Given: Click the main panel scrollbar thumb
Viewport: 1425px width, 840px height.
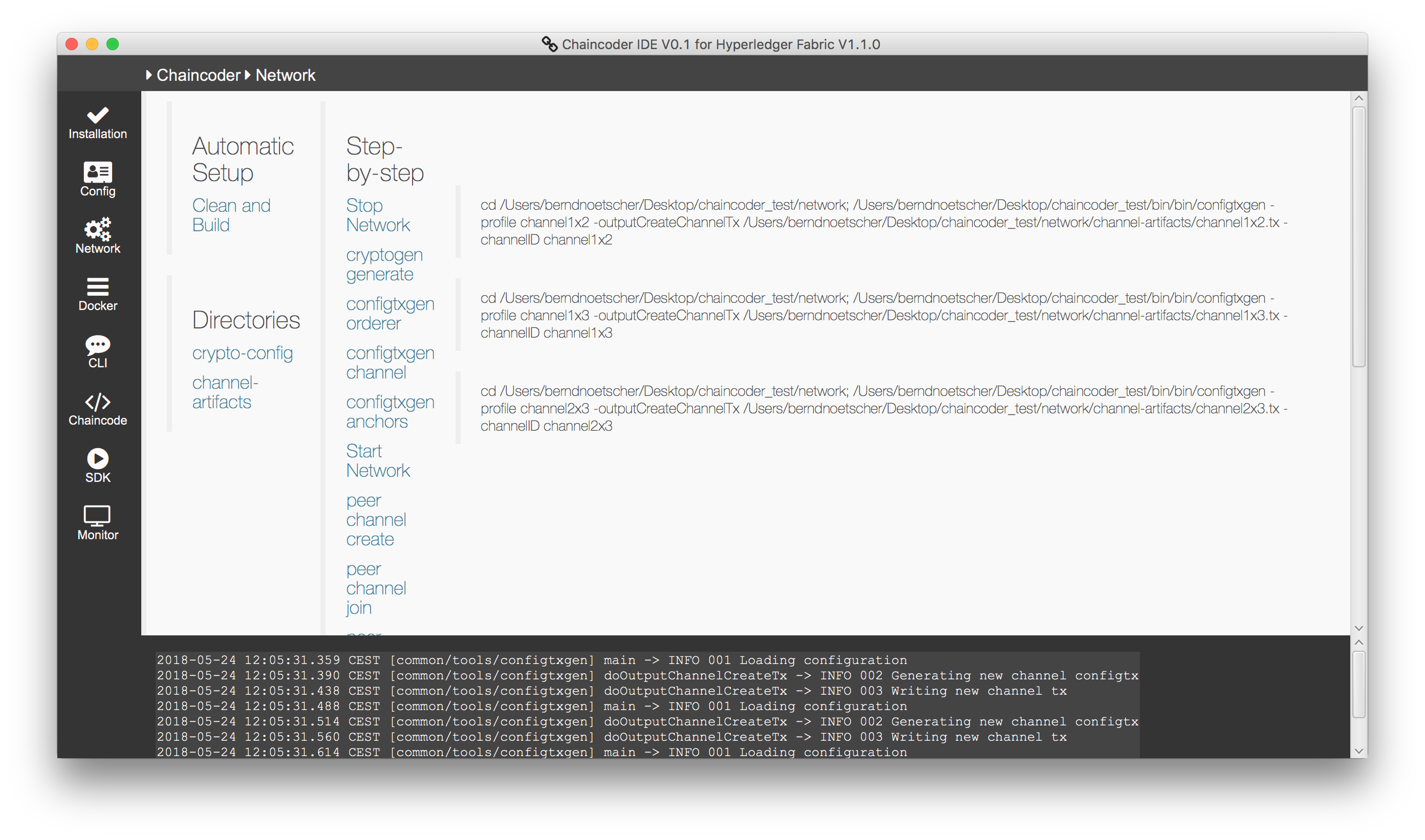Looking at the screenshot, I should [1358, 237].
